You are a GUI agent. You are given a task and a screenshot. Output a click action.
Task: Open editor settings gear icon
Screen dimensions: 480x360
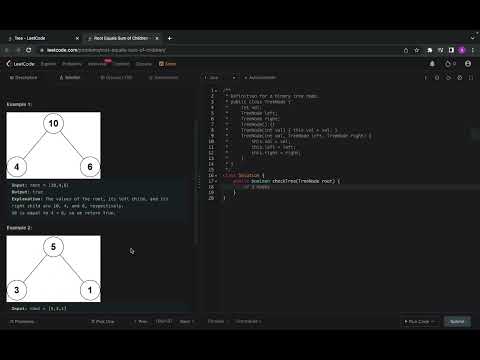tap(460, 78)
